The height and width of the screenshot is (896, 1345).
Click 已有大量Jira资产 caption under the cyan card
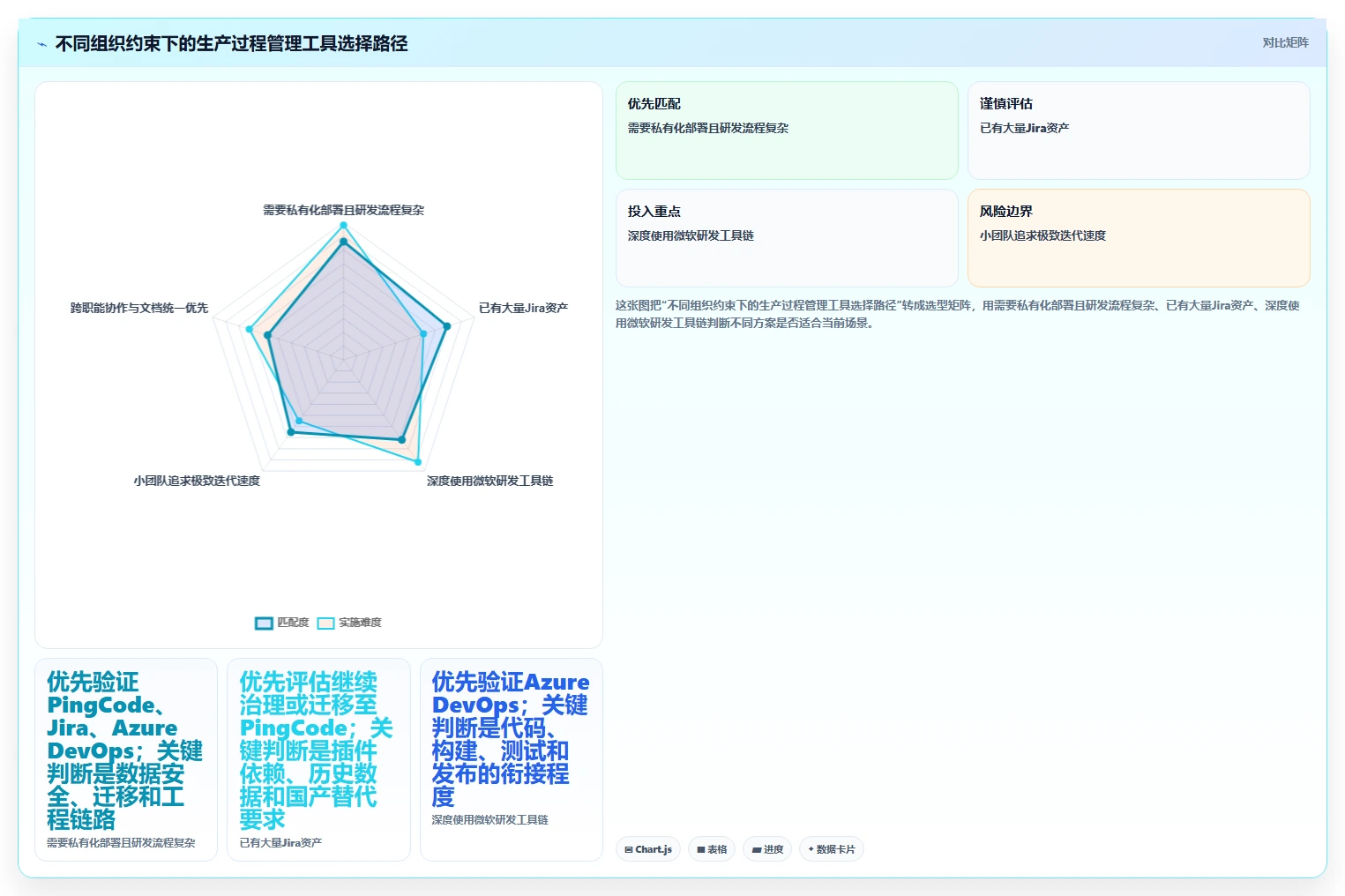click(280, 843)
